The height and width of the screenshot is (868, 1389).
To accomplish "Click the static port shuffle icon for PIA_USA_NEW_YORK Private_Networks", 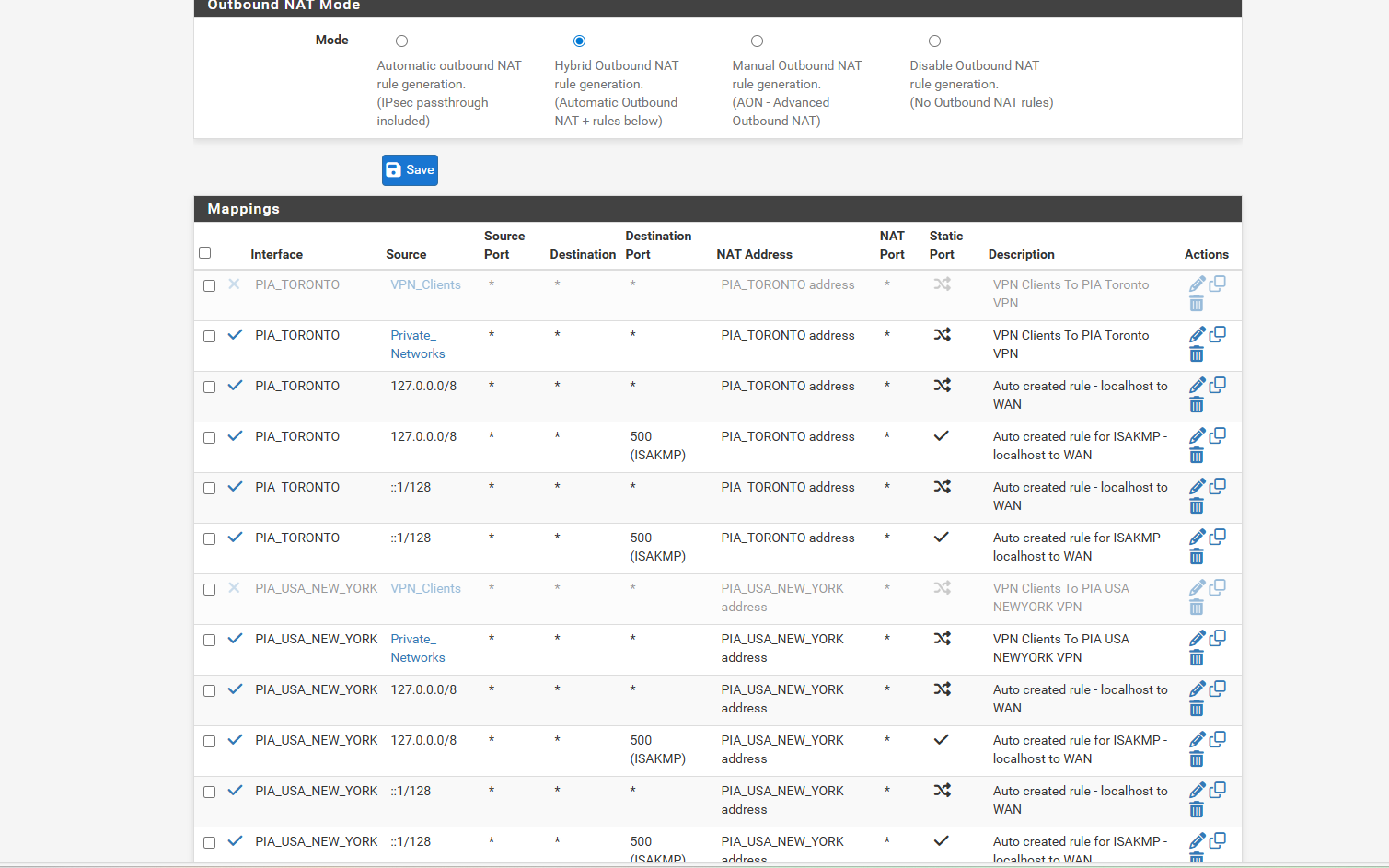I will (942, 639).
